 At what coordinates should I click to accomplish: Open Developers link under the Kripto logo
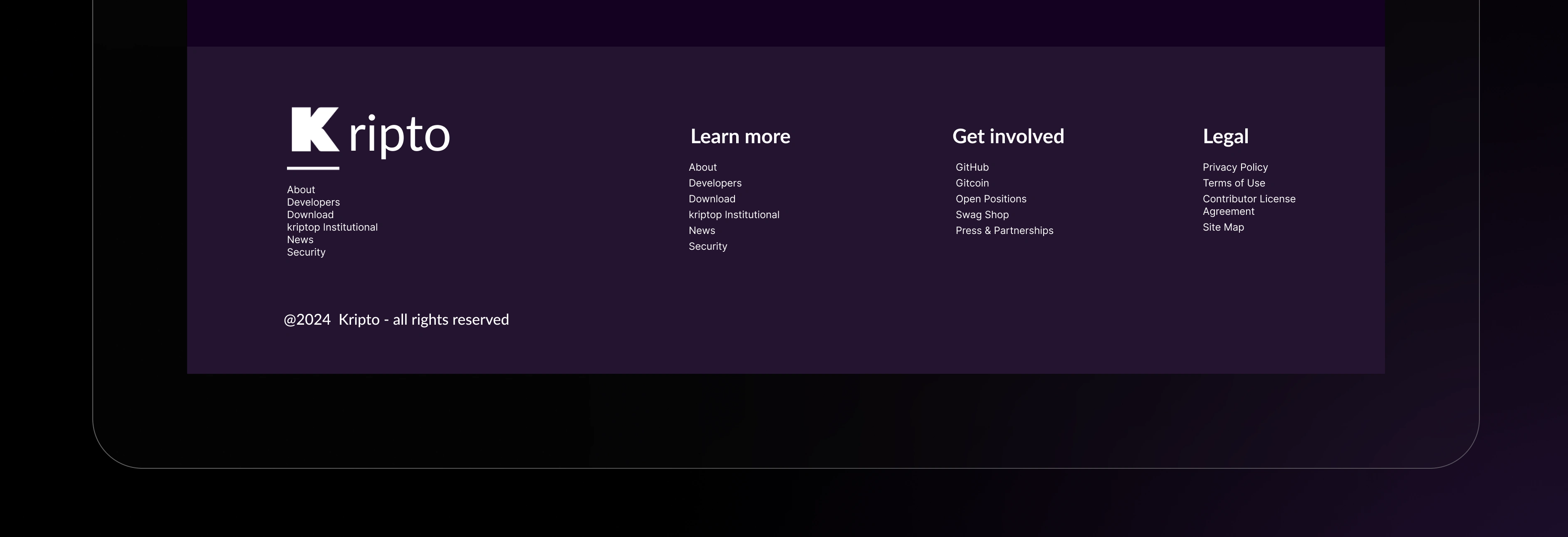click(x=314, y=202)
